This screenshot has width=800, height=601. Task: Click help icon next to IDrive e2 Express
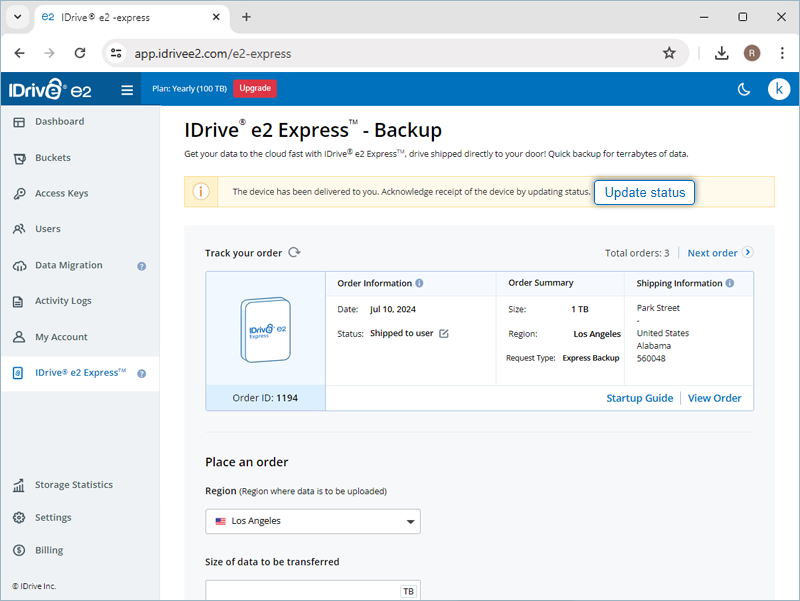coord(142,373)
